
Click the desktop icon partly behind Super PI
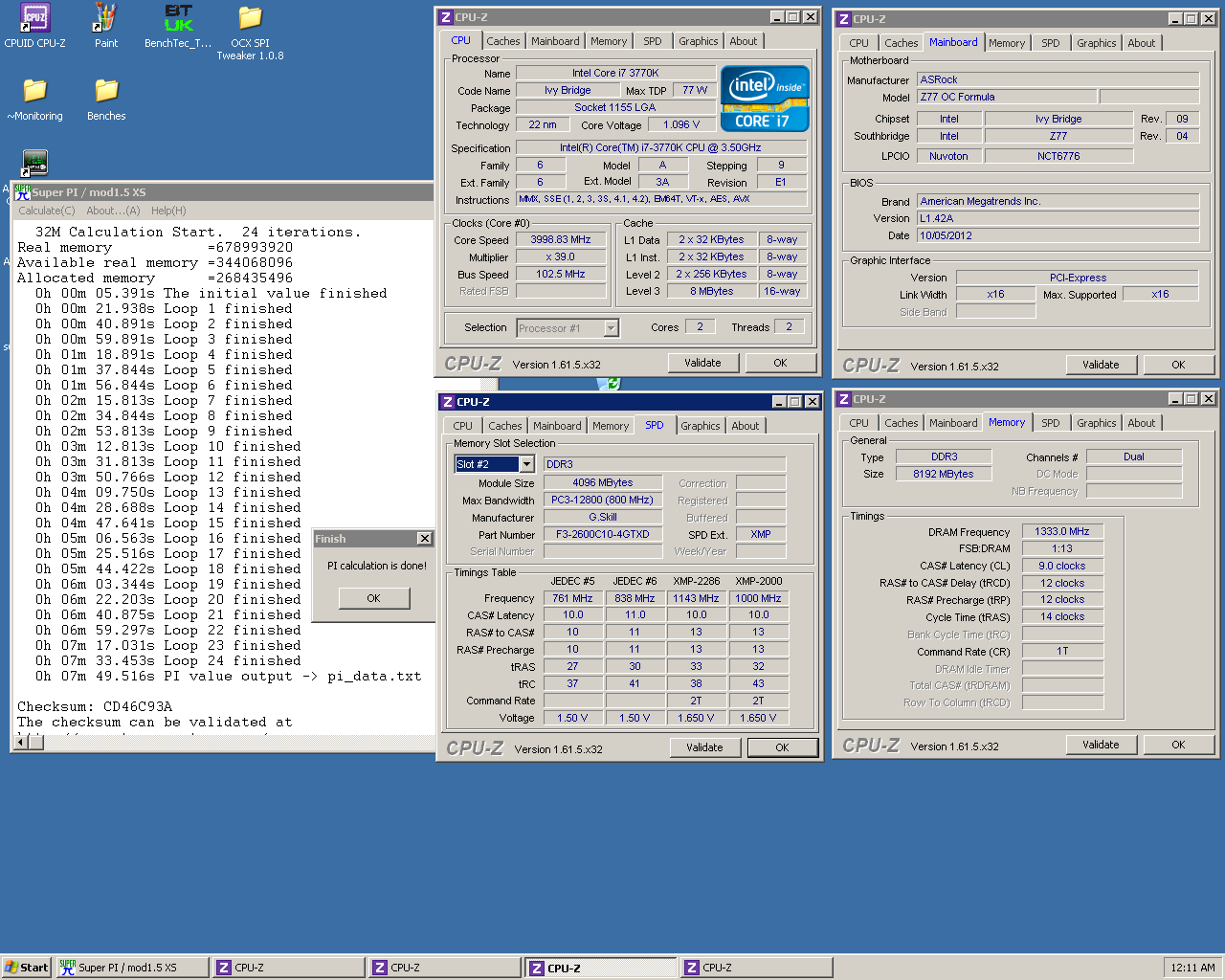point(35,163)
